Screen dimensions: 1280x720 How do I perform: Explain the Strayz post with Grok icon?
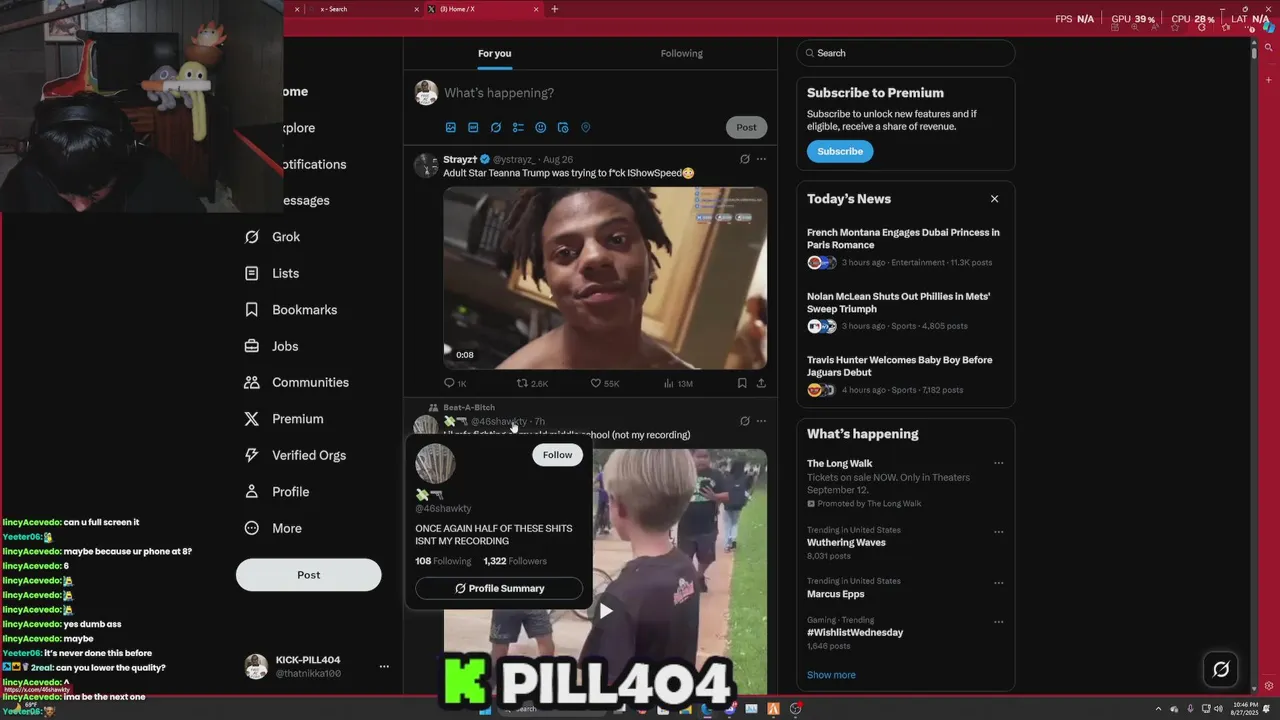pos(745,159)
